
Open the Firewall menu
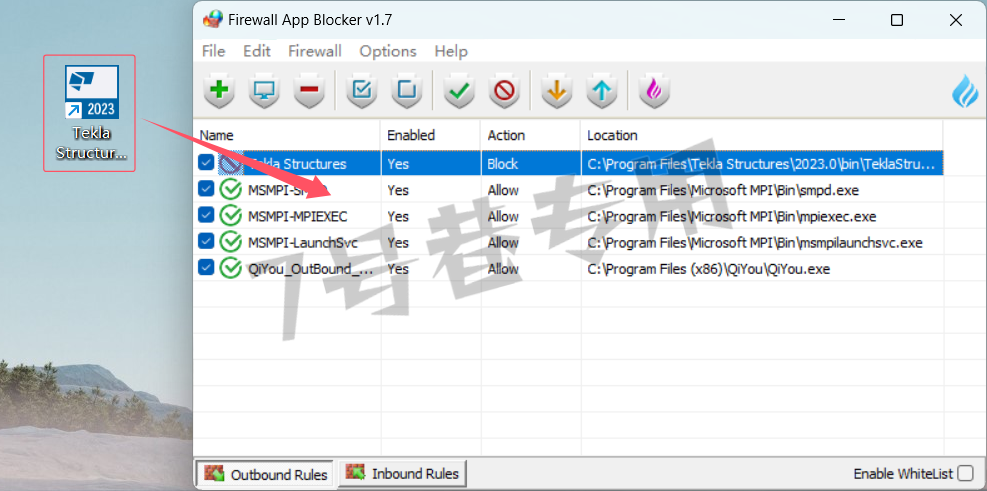[315, 51]
